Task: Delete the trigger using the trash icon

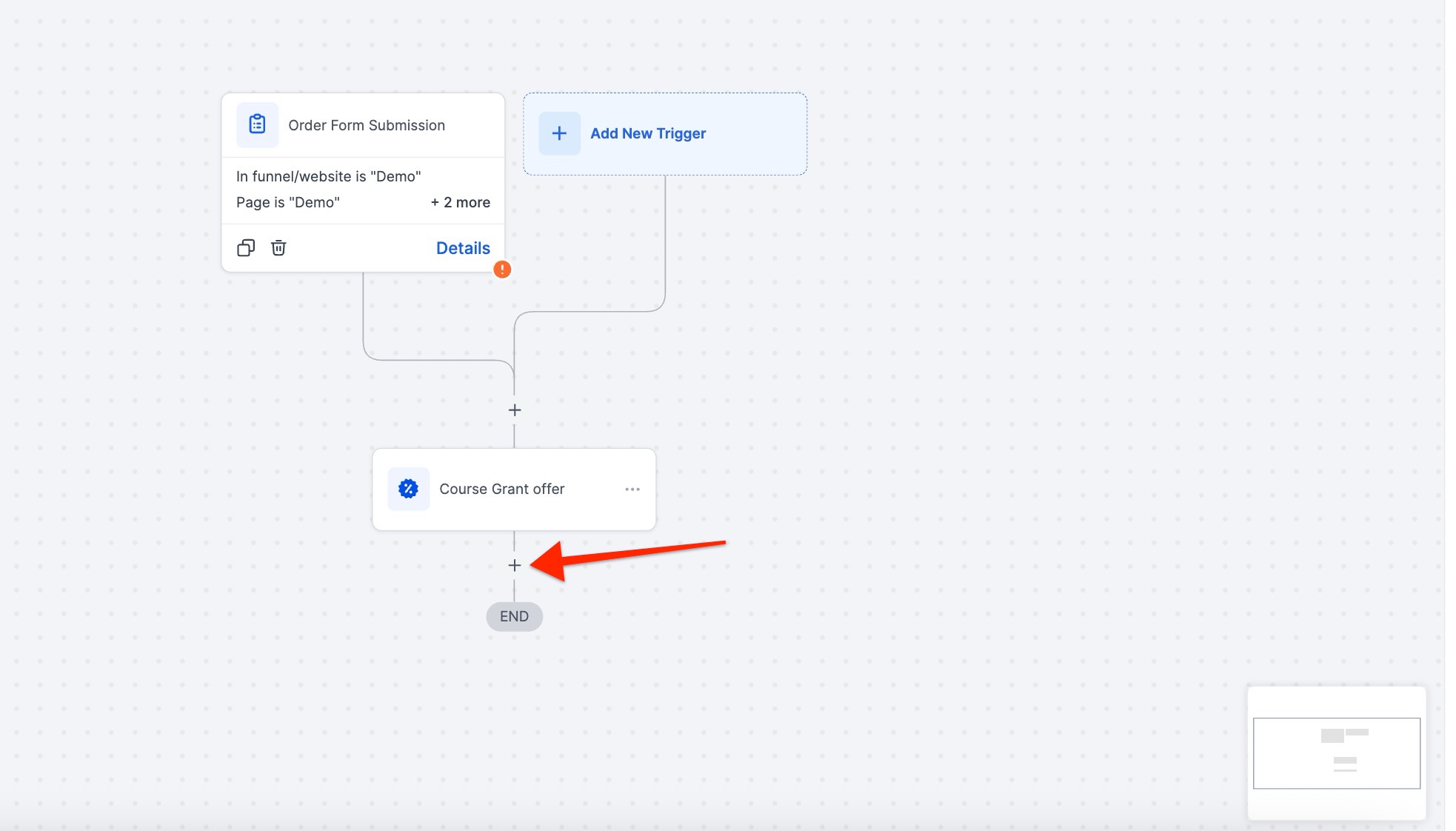Action: pos(278,248)
